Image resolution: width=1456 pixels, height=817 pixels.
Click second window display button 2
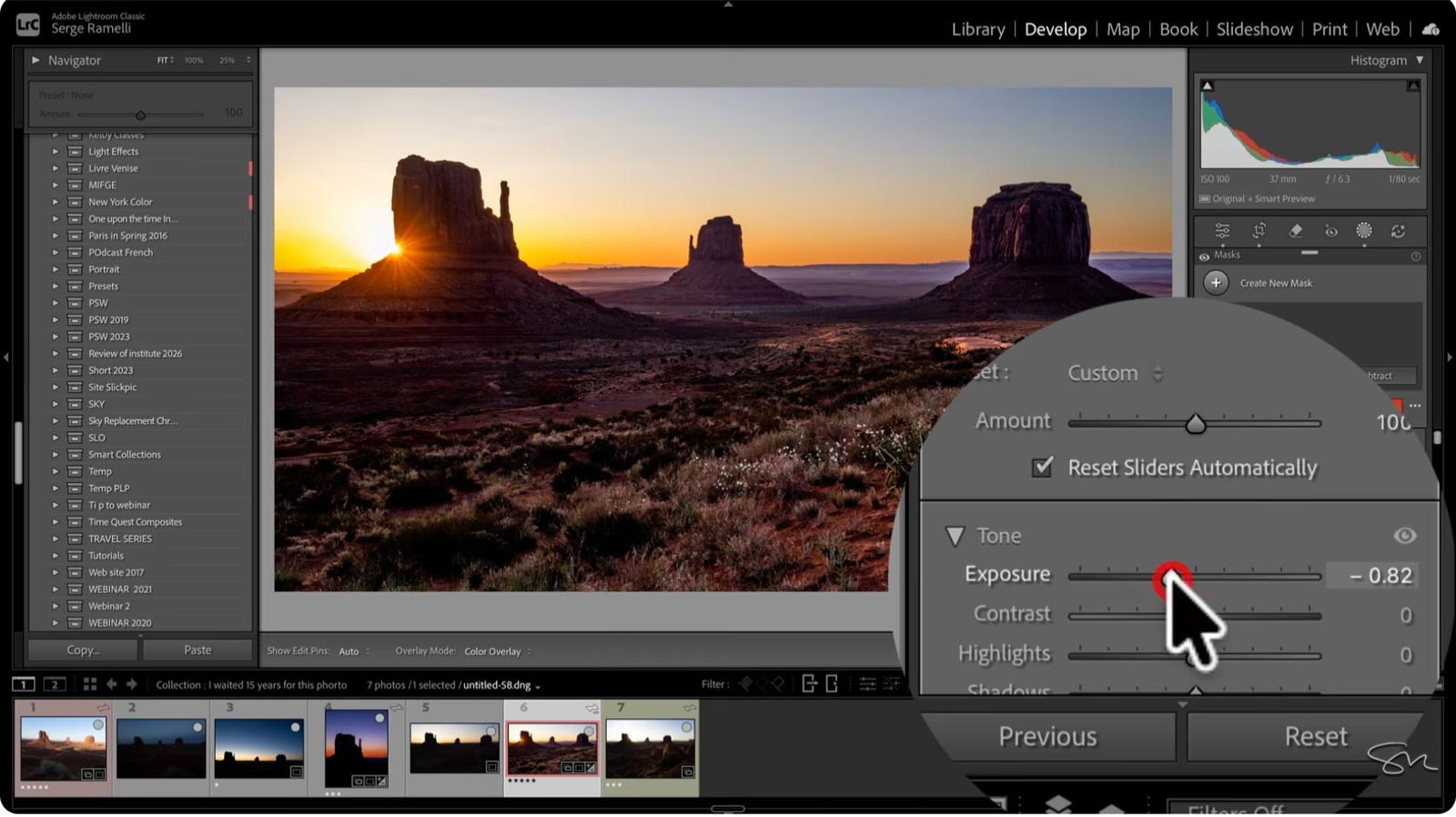tap(55, 684)
